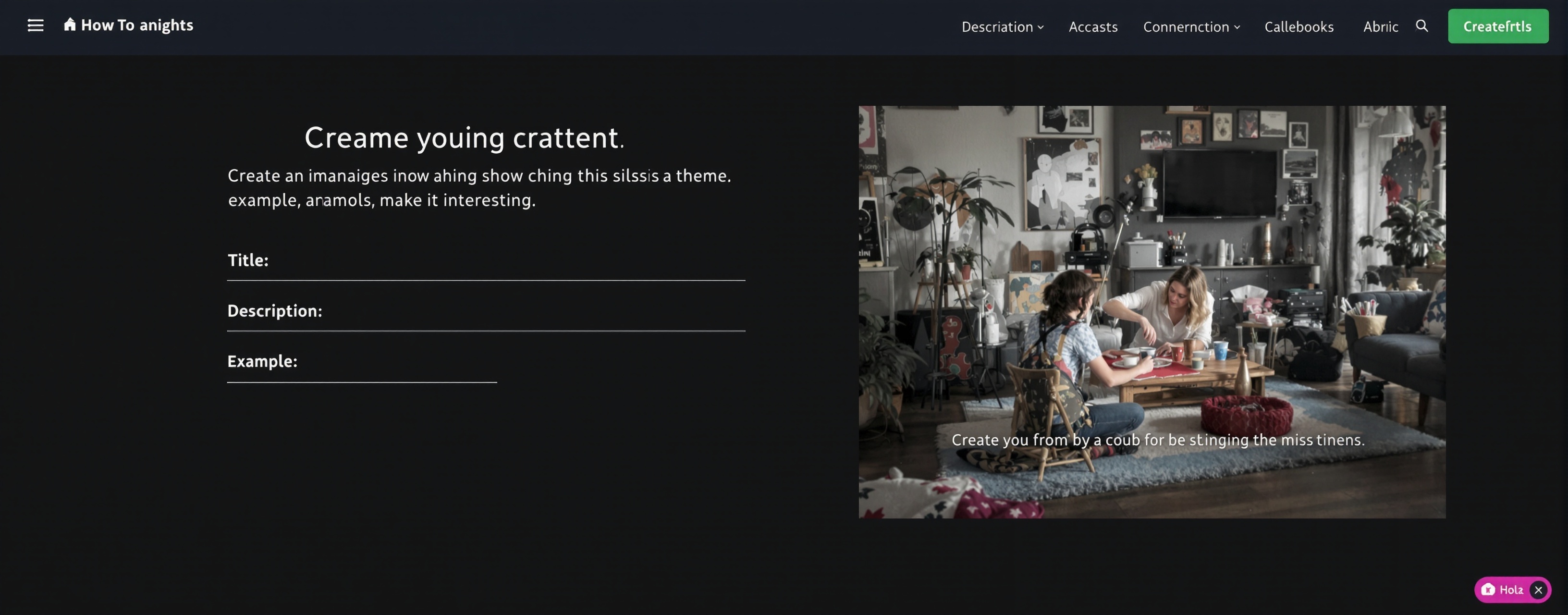This screenshot has height=615, width=1568.
Task: Click the Creame youing crattent heading
Action: [464, 137]
